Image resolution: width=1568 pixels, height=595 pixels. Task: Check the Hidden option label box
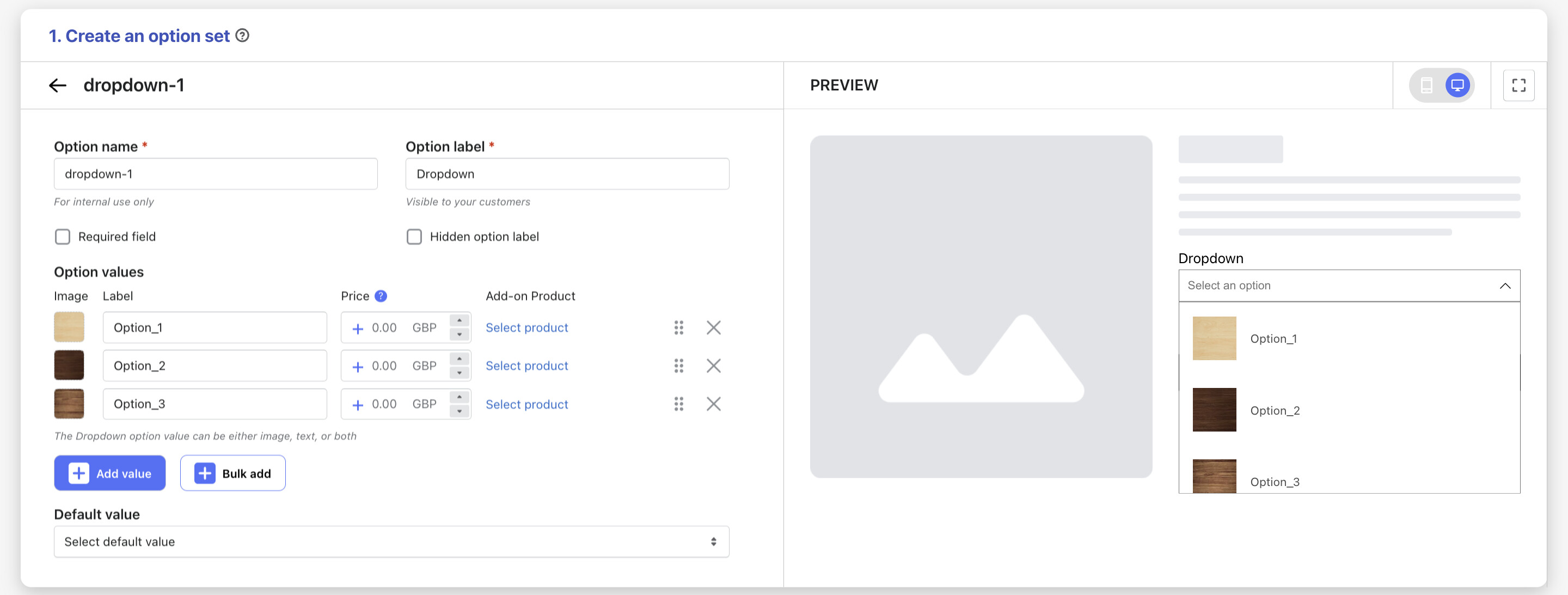(414, 237)
